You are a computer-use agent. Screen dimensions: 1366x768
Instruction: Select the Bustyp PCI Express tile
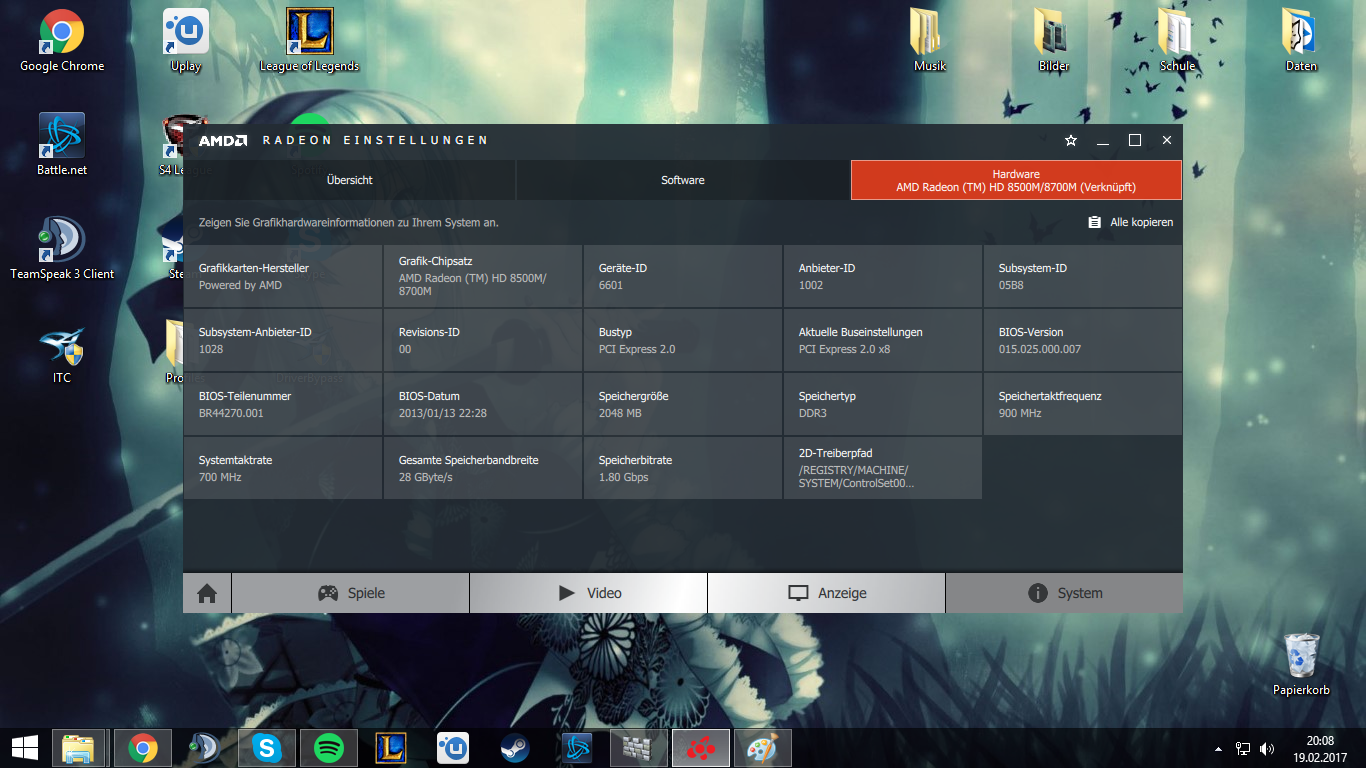click(683, 340)
